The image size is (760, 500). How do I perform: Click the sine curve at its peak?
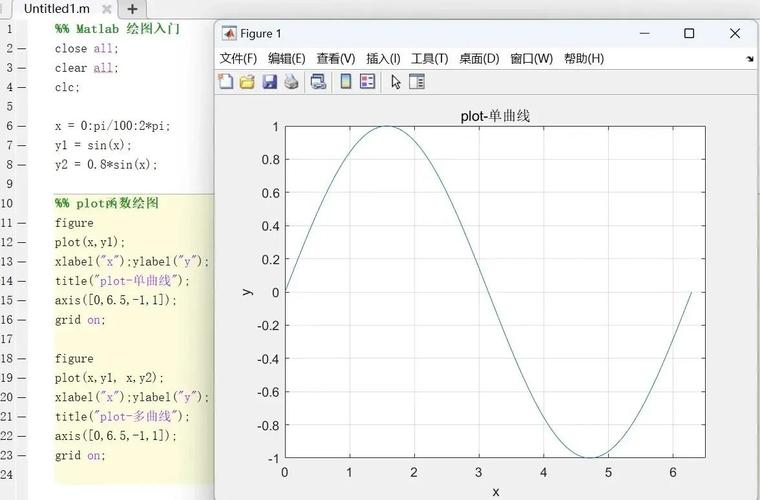(387, 126)
